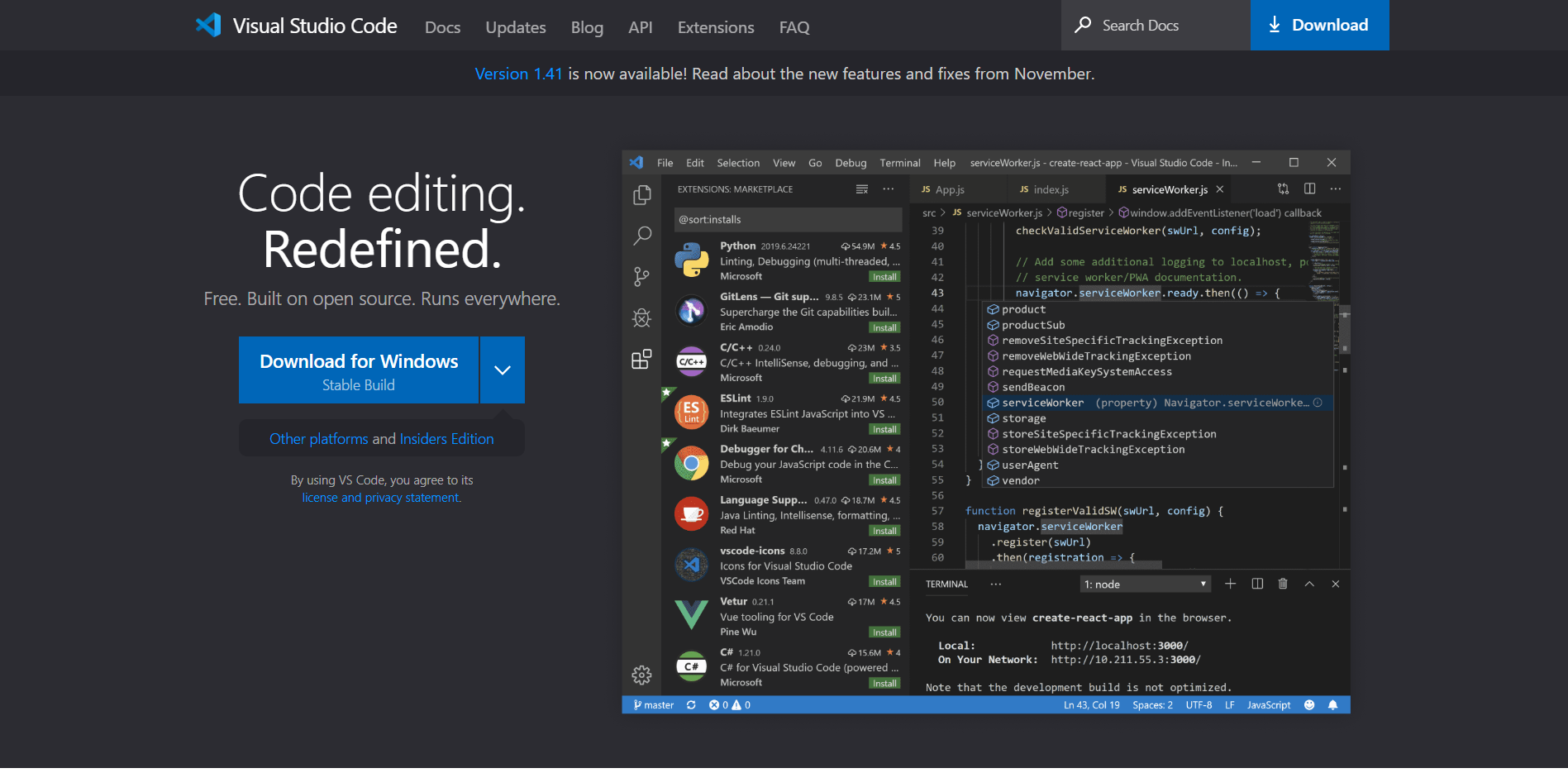
Task: Open the Source Control branch icon
Action: tap(641, 276)
